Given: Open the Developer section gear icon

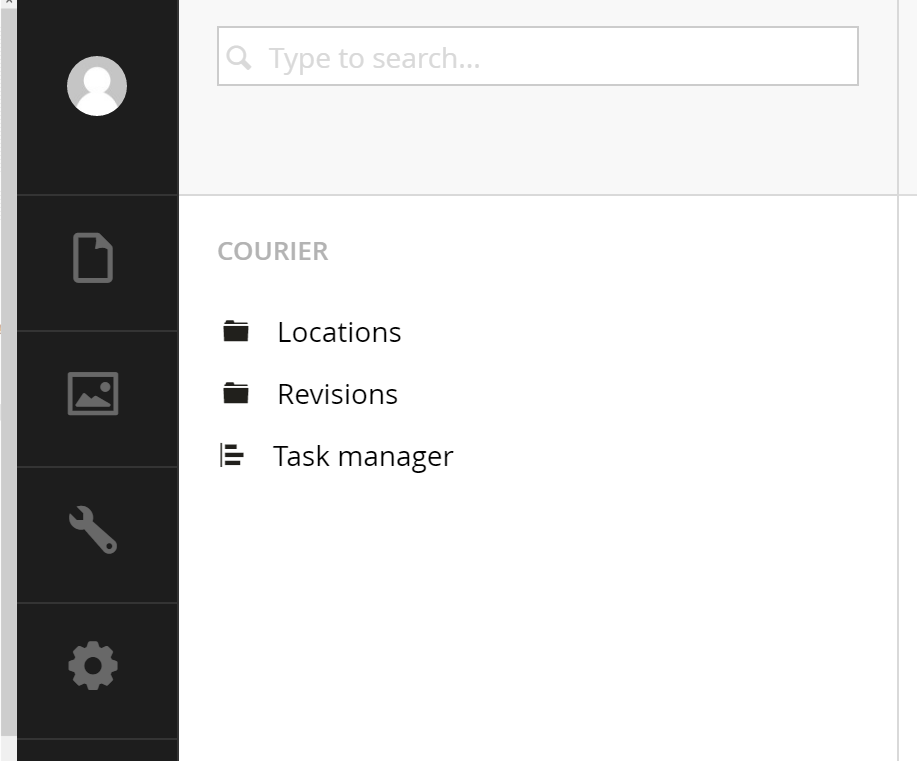Looking at the screenshot, I should [93, 666].
